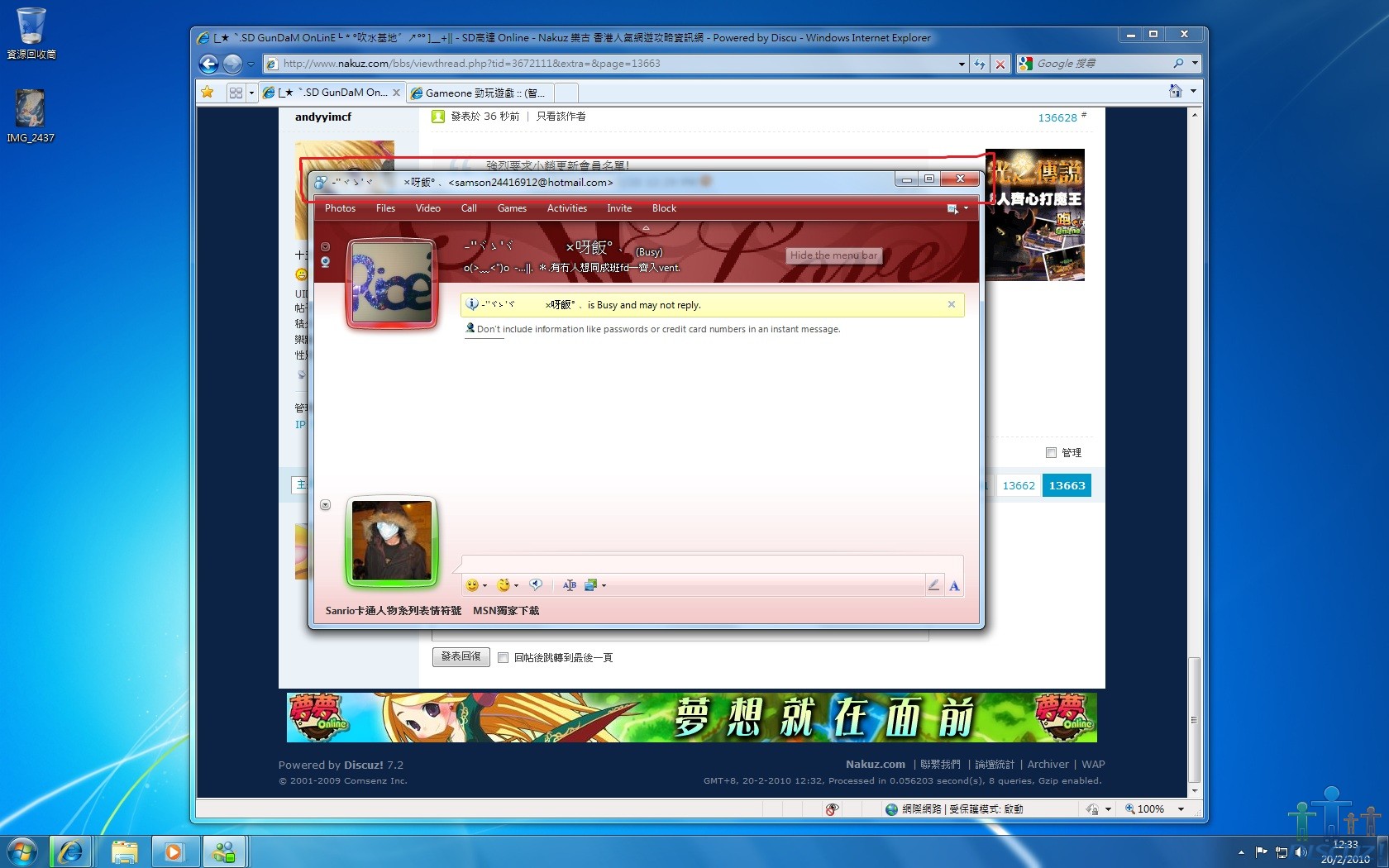Open Internet Explorer from the taskbar

[x=71, y=851]
